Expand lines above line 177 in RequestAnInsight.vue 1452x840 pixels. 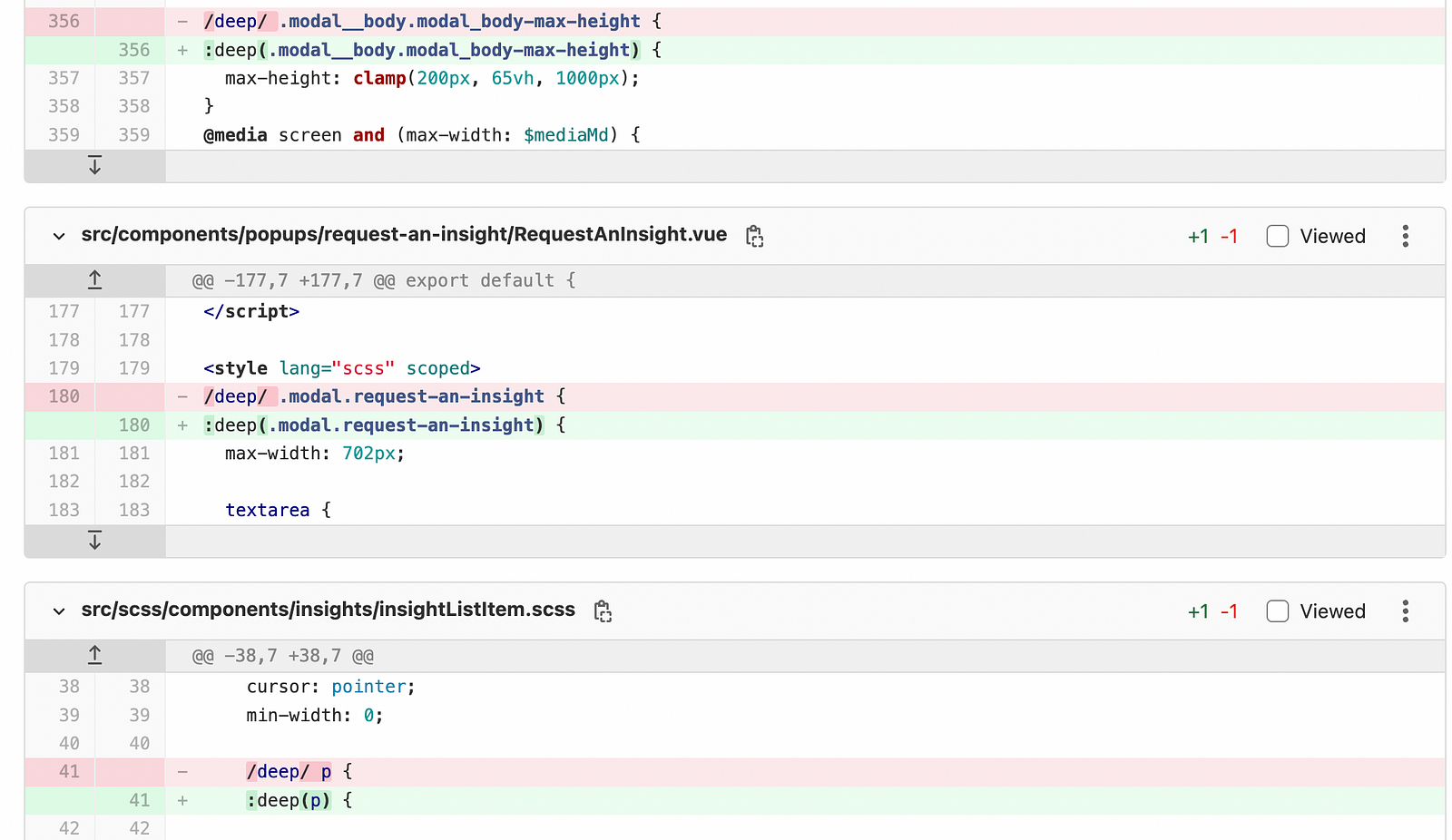94,280
